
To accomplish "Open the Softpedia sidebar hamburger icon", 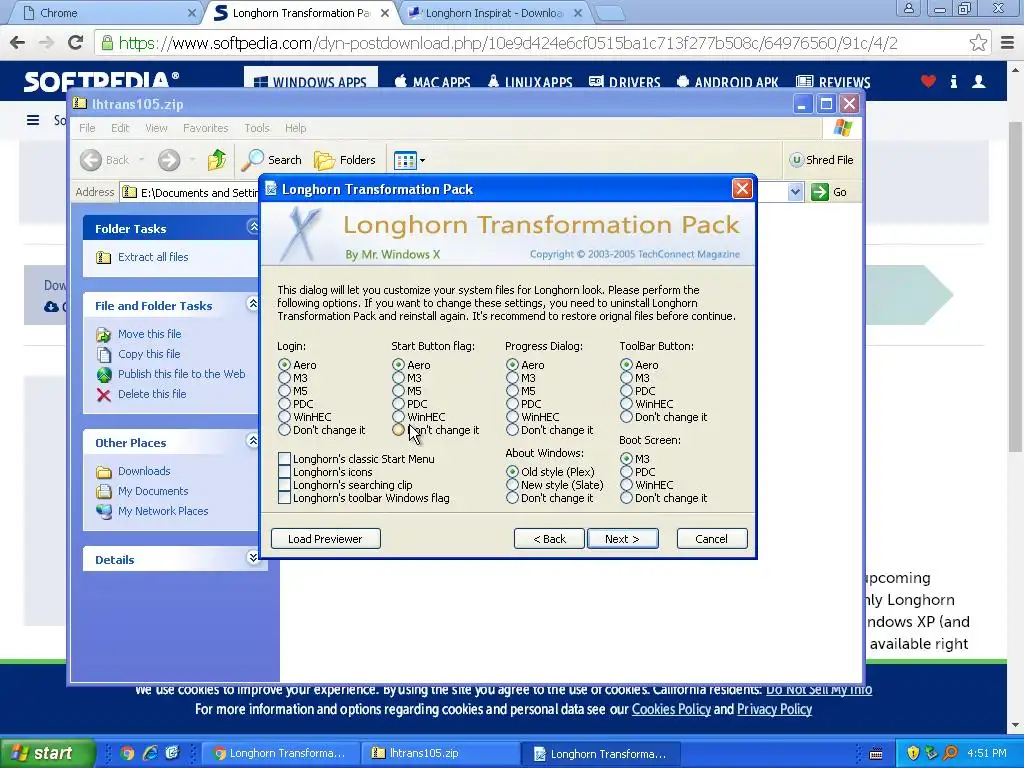I will (x=33, y=120).
